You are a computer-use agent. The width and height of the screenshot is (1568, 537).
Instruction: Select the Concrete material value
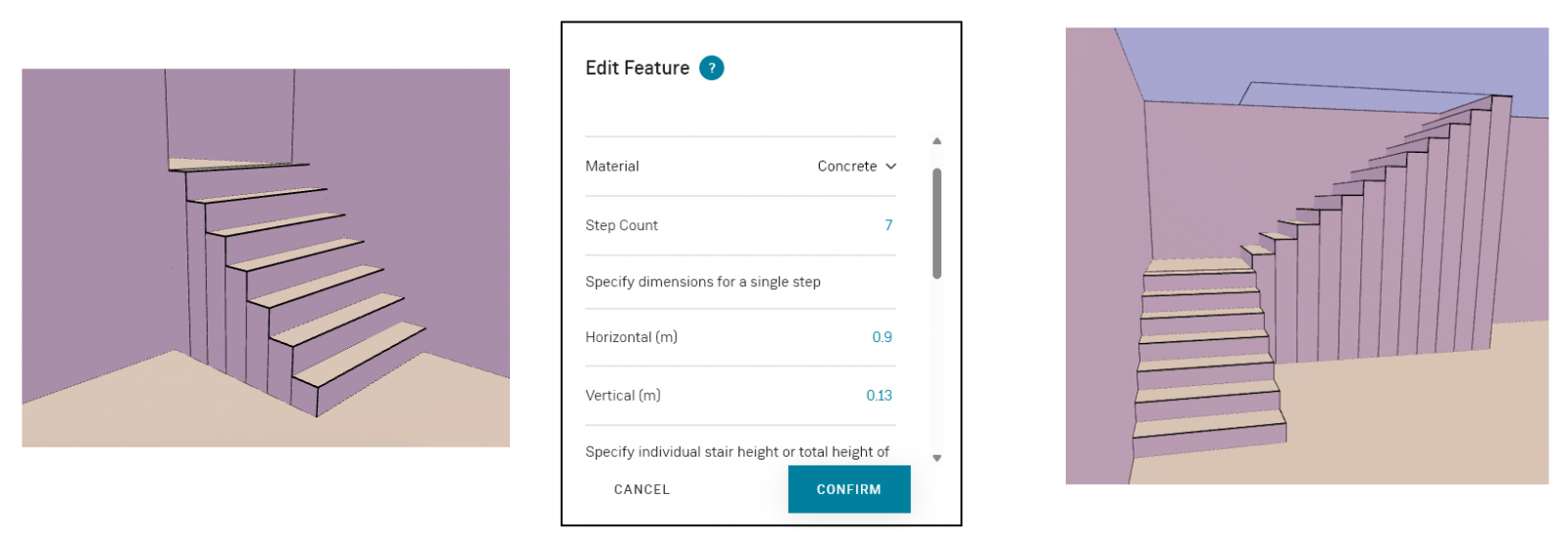point(847,167)
